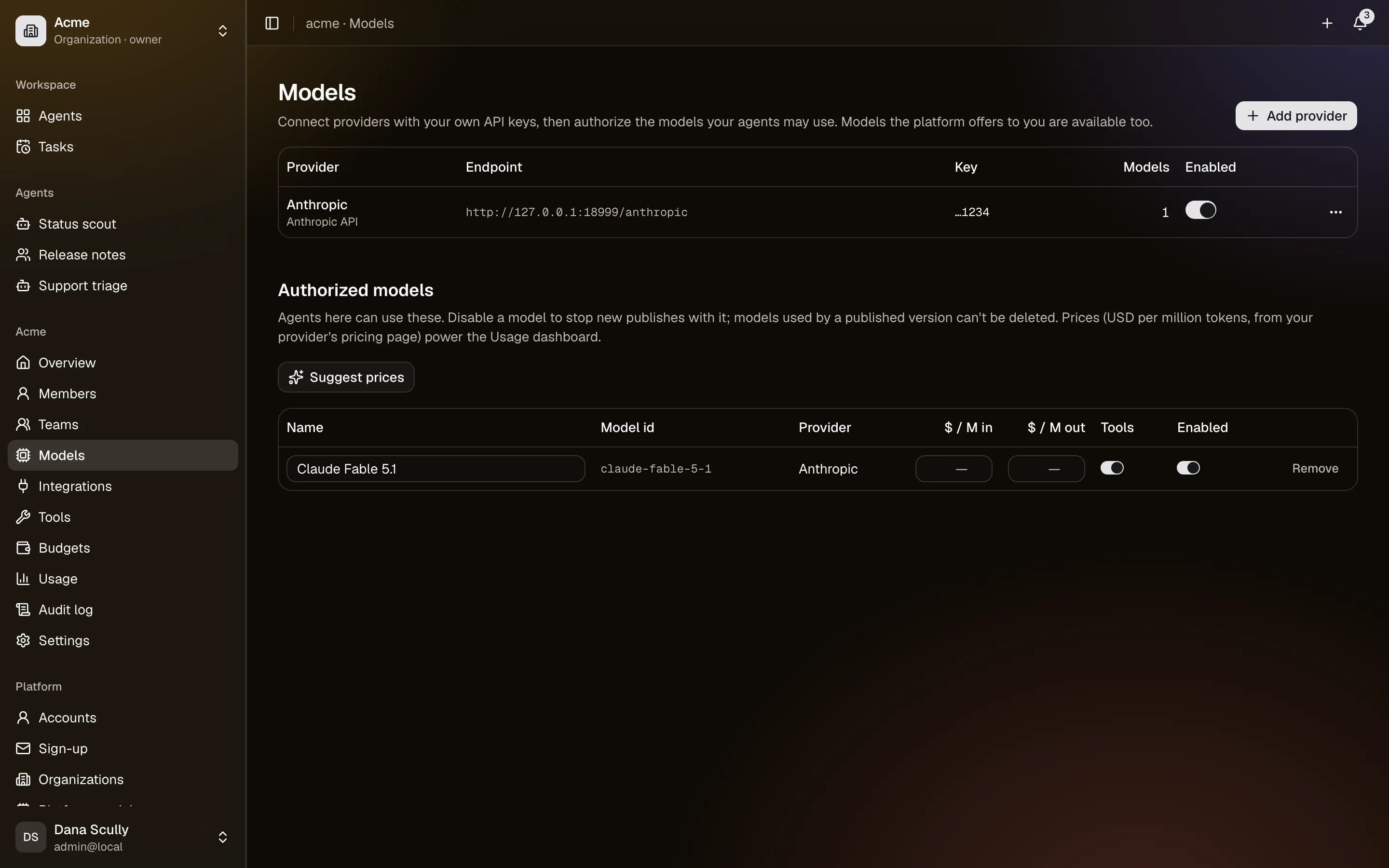Click the Audit log scroll icon
The width and height of the screenshot is (1389, 868).
[x=23, y=610]
